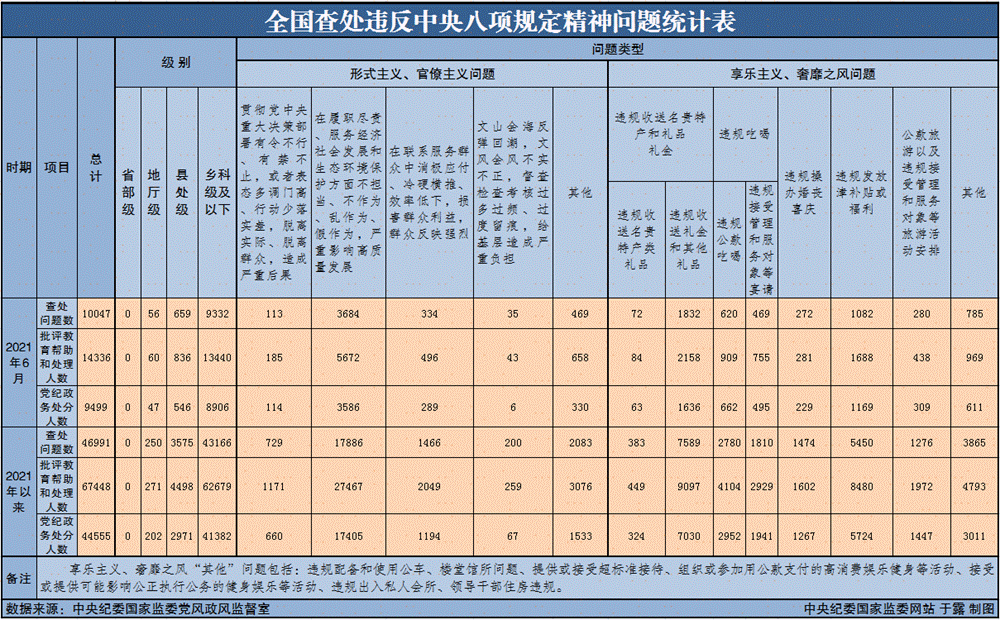The height and width of the screenshot is (620, 1000).
Task: Click the 违规收送礼金和其他礼品 header
Action: click(x=689, y=240)
